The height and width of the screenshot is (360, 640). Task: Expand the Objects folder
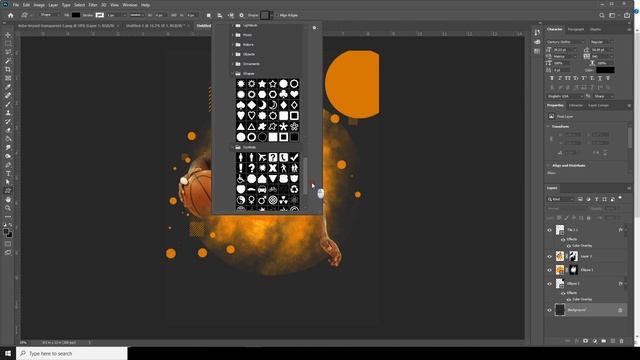coord(233,54)
